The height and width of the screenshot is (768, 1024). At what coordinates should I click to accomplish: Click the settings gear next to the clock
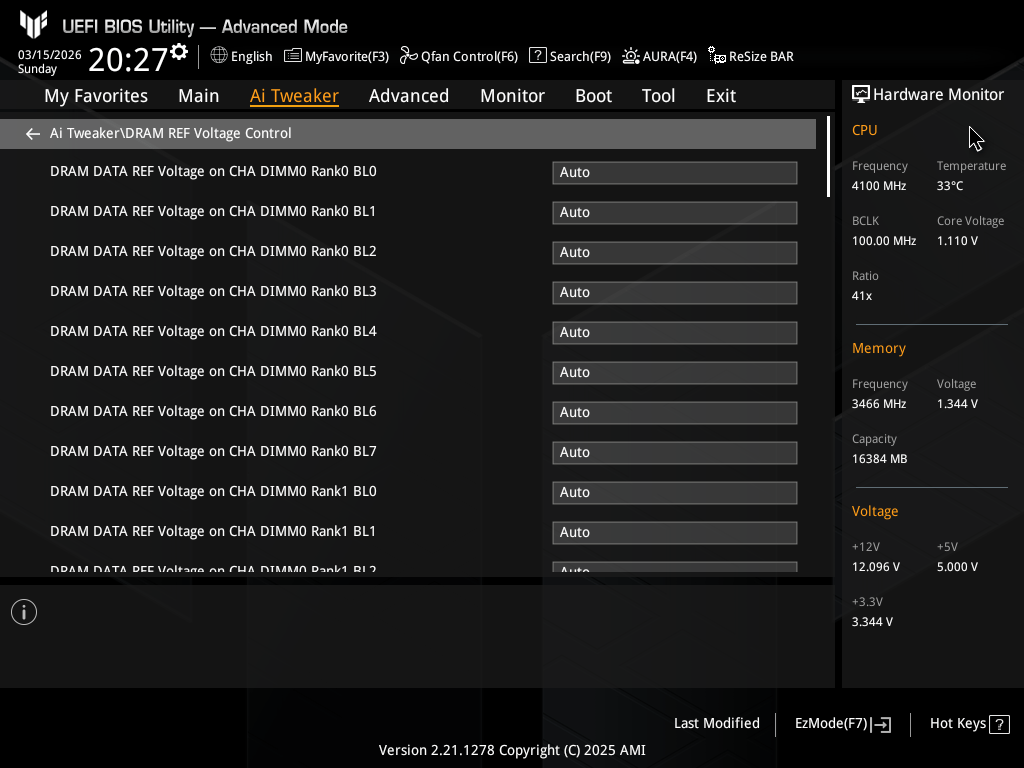pyautogui.click(x=179, y=52)
